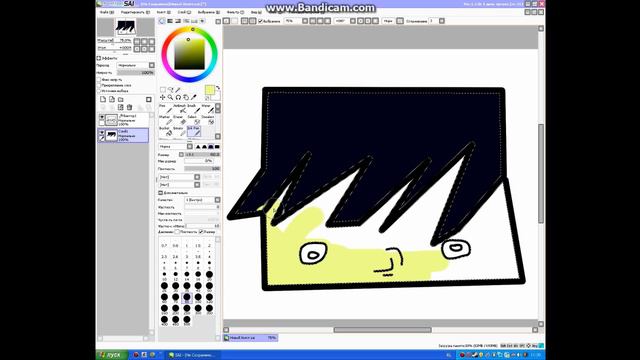Open the Слой menu
Viewport: 640px width, 360px height.
coord(184,12)
